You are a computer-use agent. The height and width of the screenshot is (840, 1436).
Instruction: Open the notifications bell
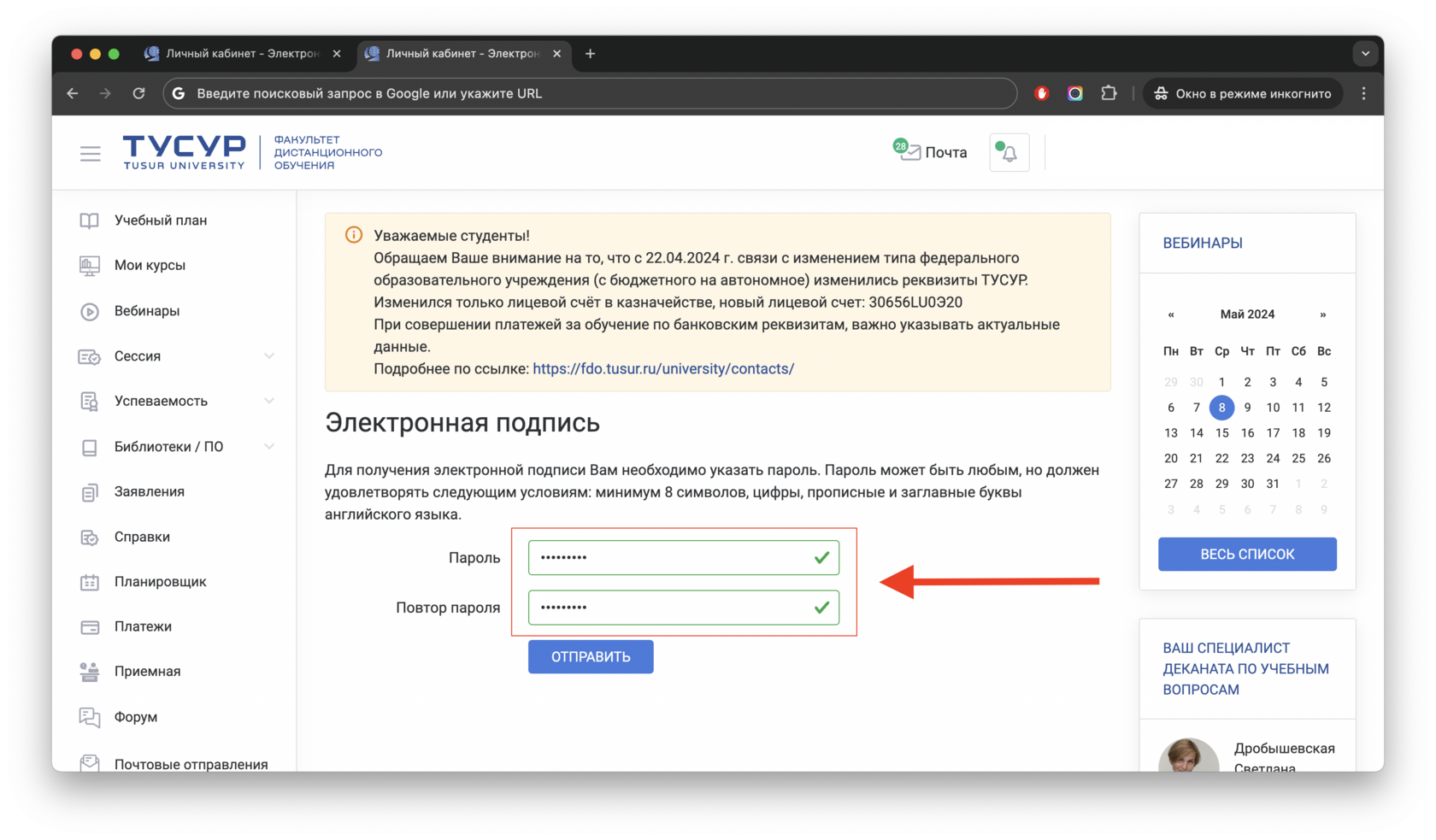(1009, 153)
